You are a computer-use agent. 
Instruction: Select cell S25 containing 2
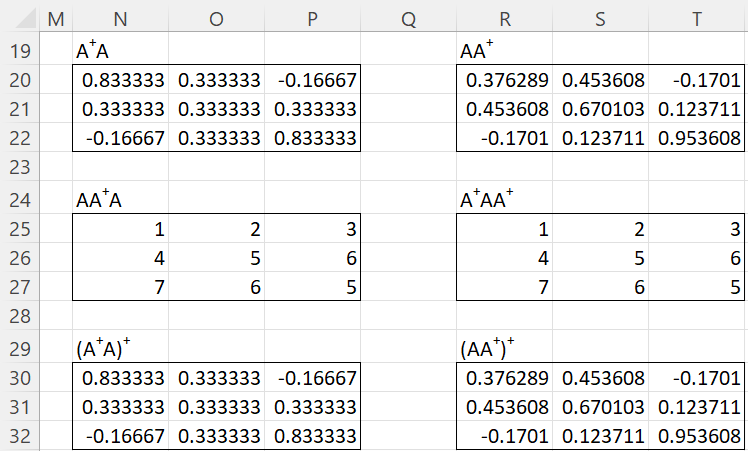601,229
